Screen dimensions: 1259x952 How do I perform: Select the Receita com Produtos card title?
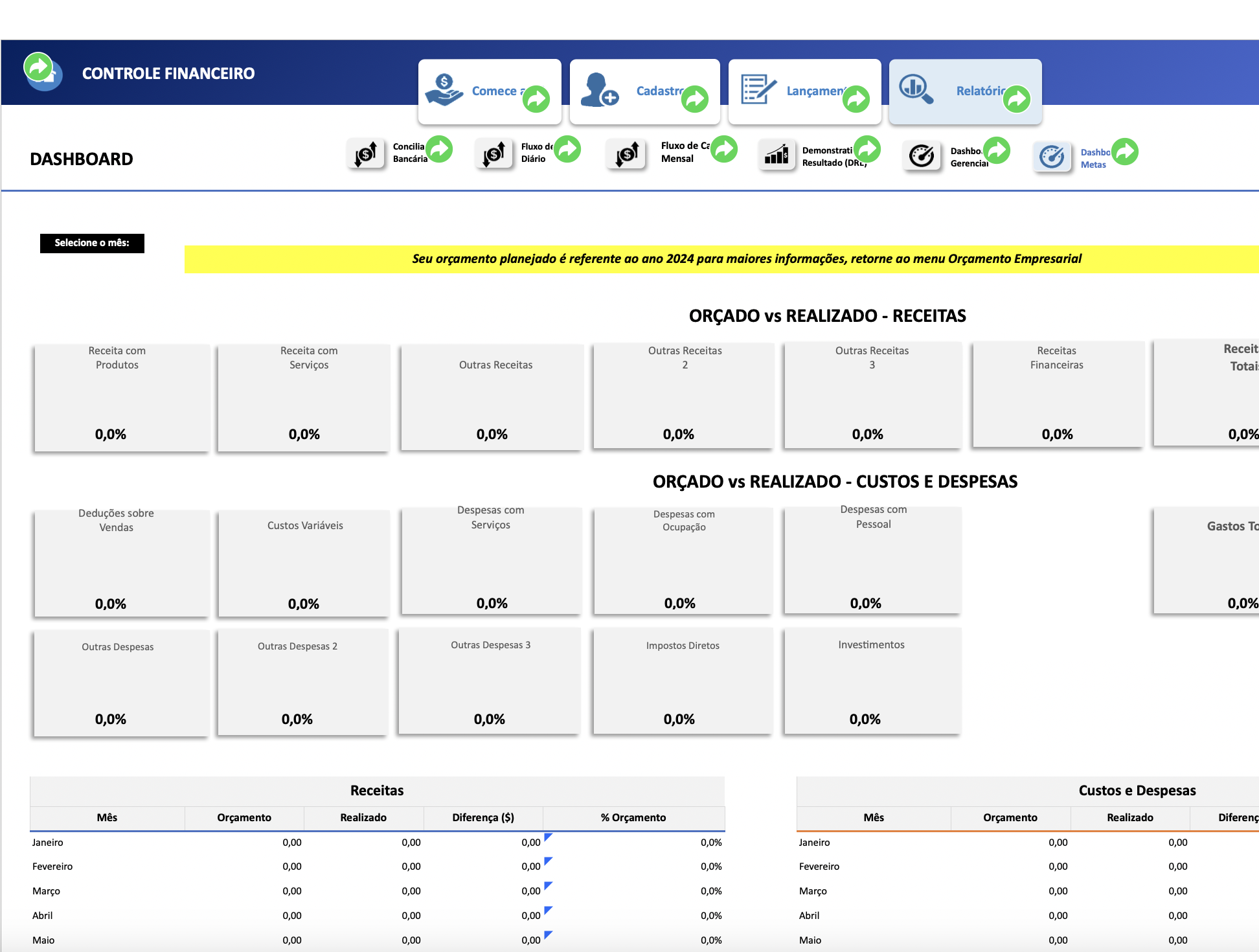(117, 357)
